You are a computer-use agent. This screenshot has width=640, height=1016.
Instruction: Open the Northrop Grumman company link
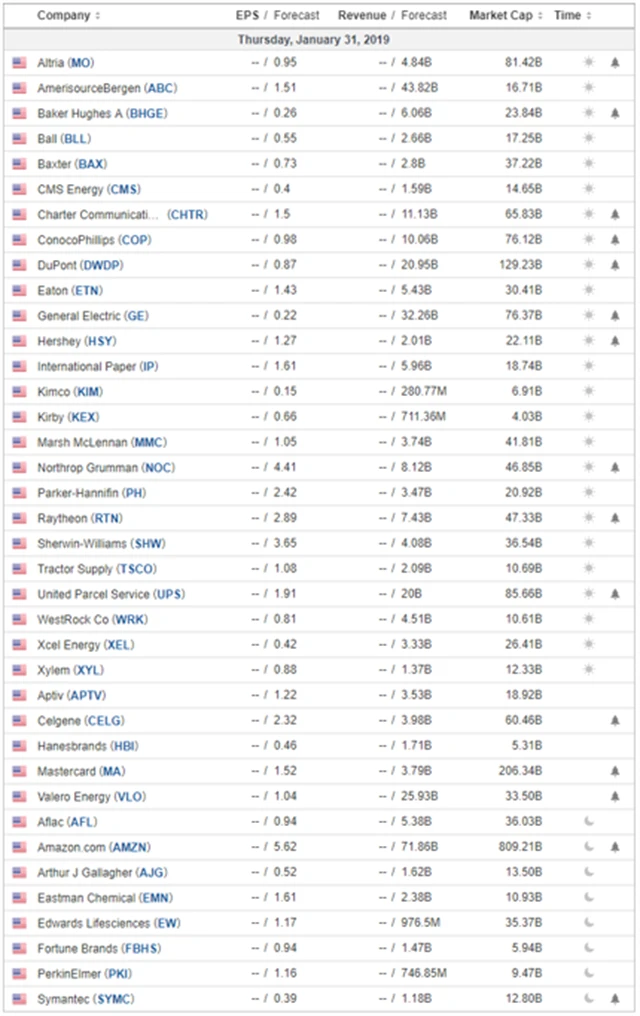[x=89, y=467]
